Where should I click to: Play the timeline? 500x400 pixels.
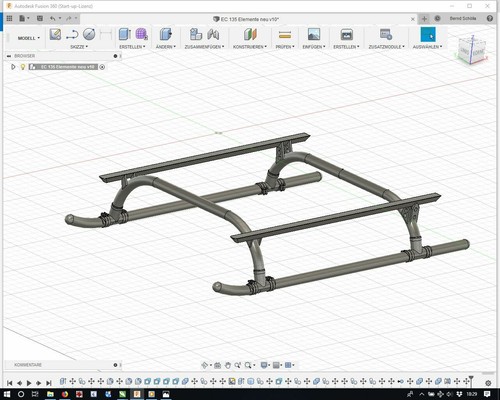click(29, 383)
